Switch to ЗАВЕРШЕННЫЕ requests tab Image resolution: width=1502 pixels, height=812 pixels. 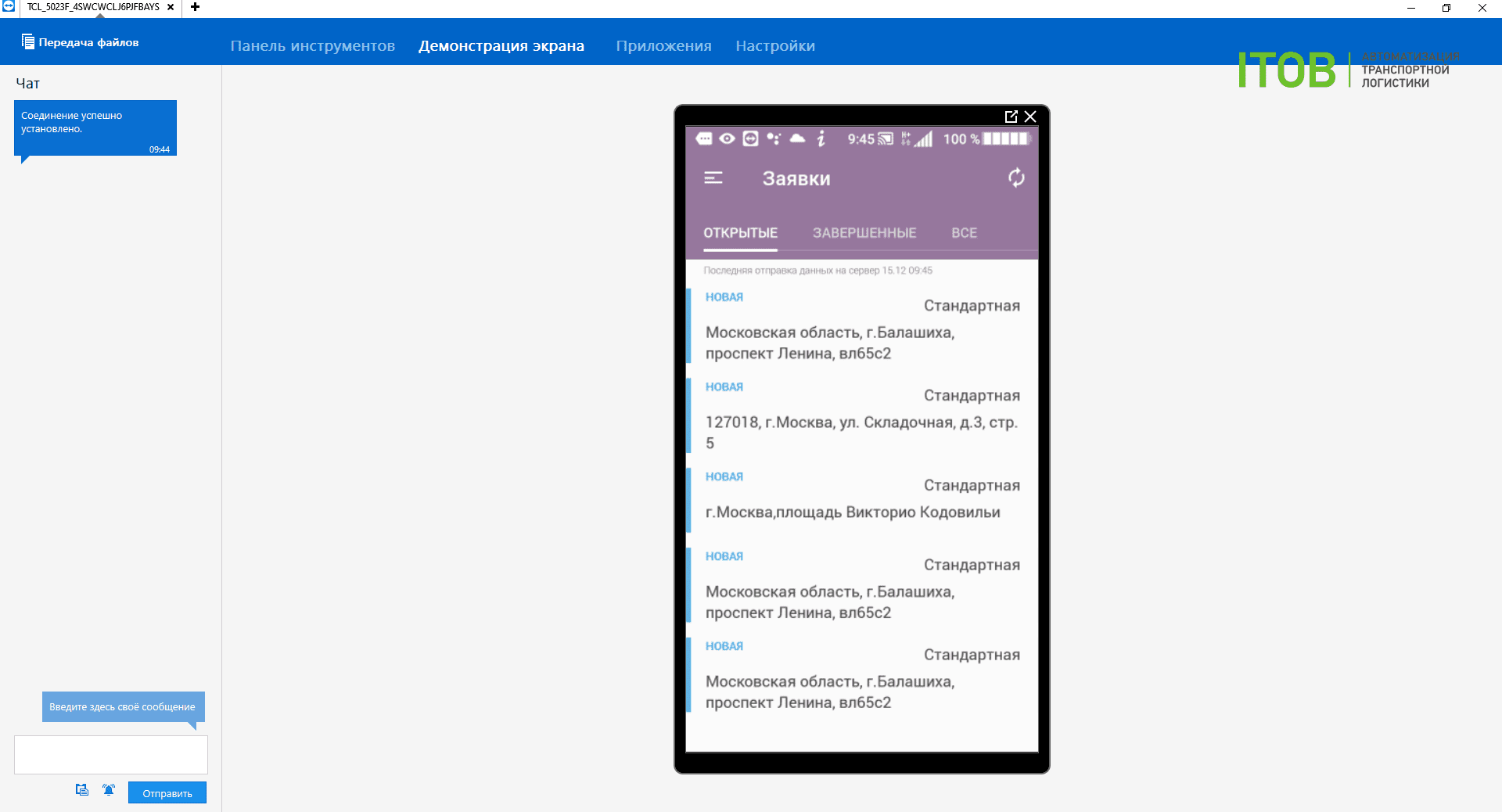[x=864, y=233]
